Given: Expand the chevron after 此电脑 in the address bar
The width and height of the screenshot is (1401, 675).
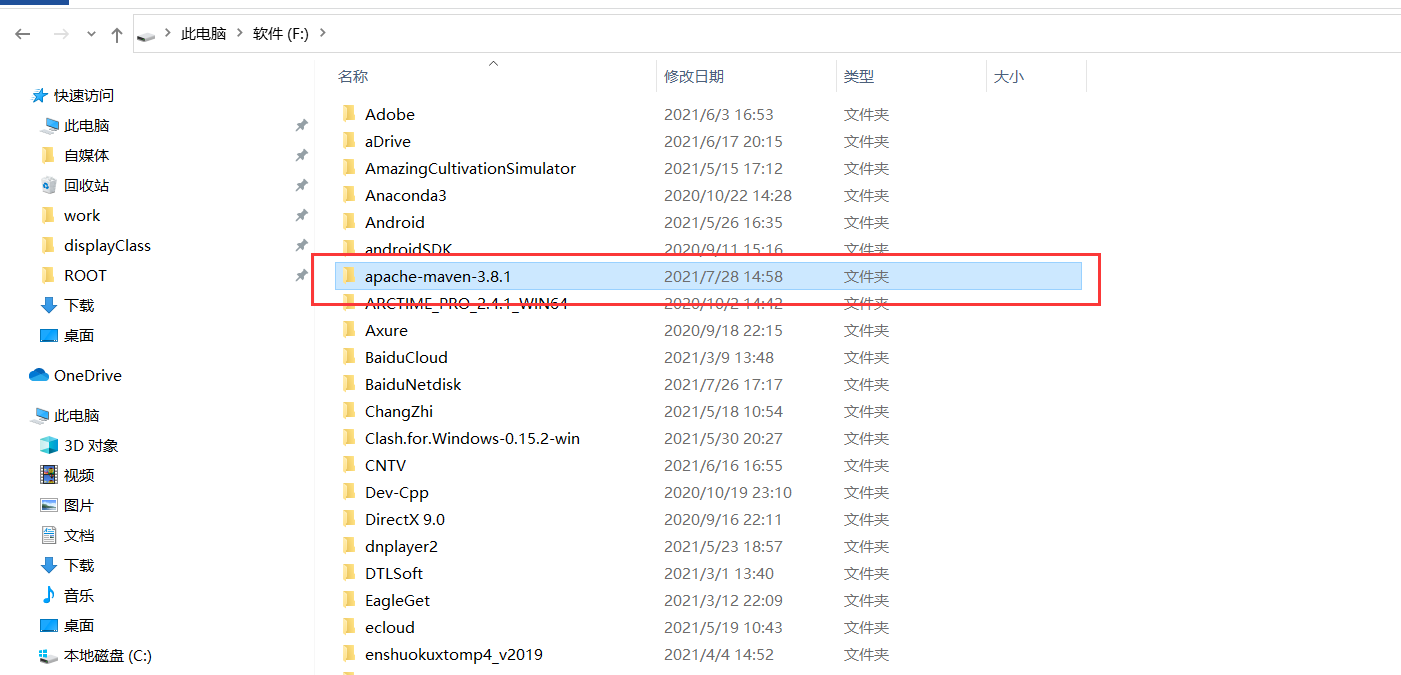Looking at the screenshot, I should [x=240, y=33].
